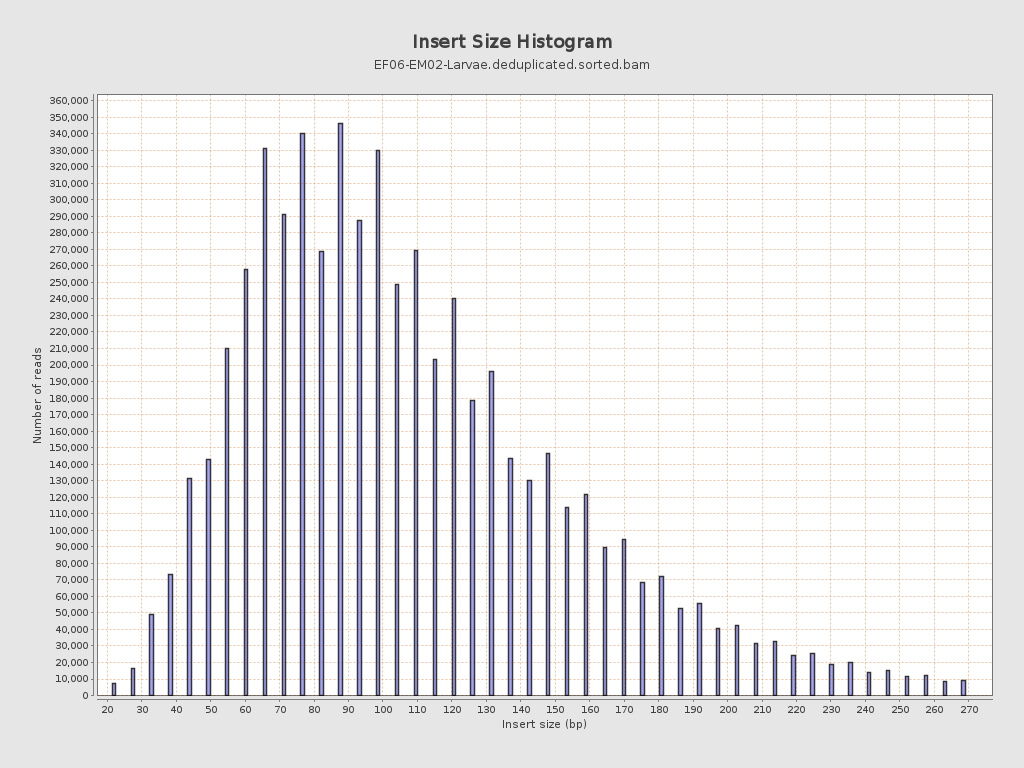Select the 'Insert Size Histogram' chart title

512,42
